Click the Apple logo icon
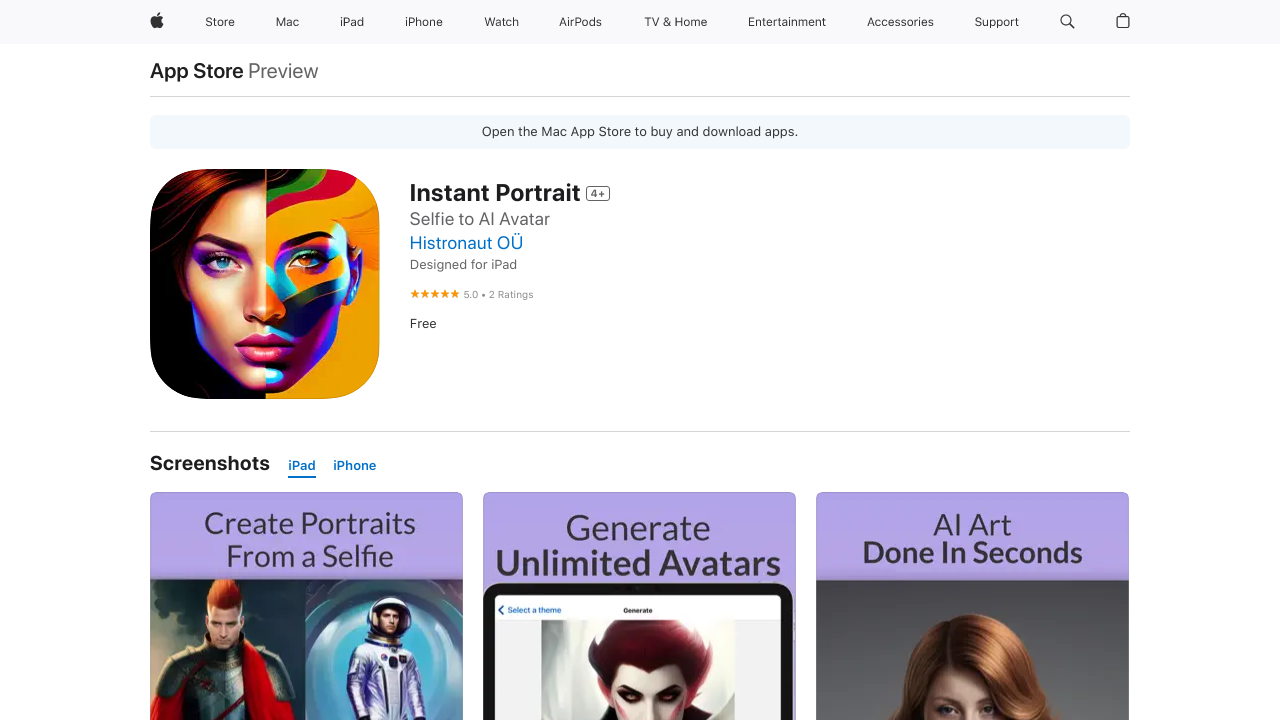The width and height of the screenshot is (1280, 720). pyautogui.click(x=157, y=21)
